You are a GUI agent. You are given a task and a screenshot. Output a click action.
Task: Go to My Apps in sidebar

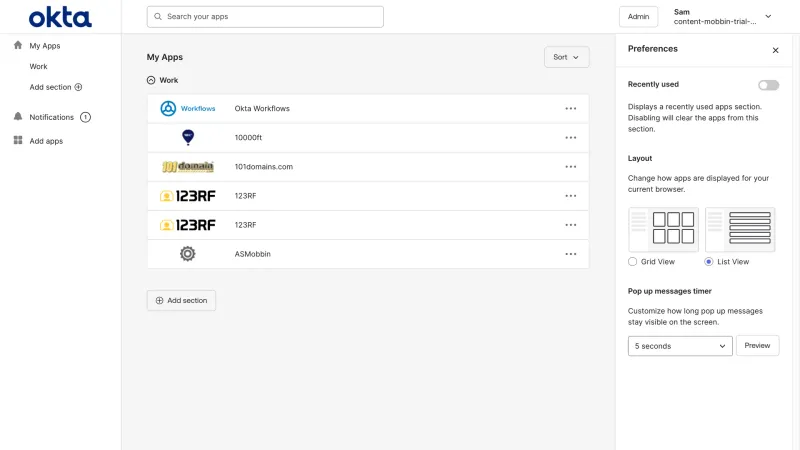pos(45,45)
